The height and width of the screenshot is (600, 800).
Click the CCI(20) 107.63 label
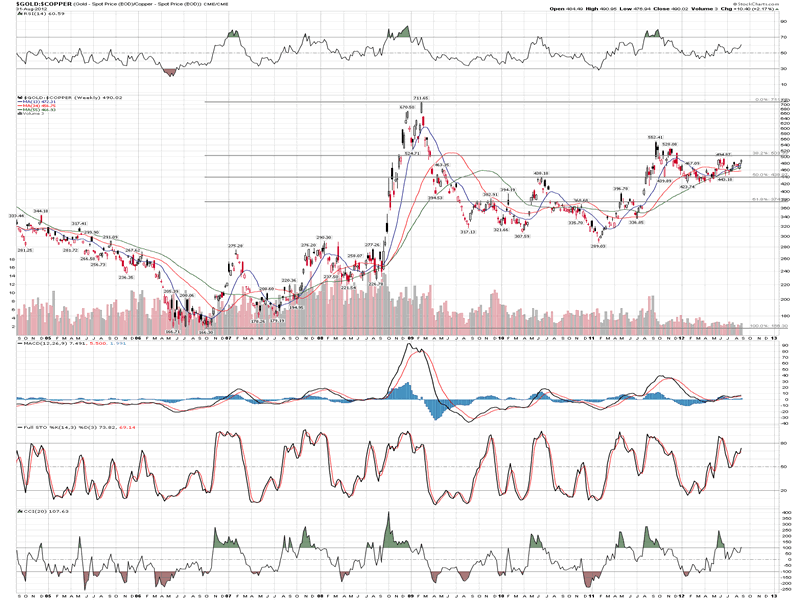click(x=43, y=511)
